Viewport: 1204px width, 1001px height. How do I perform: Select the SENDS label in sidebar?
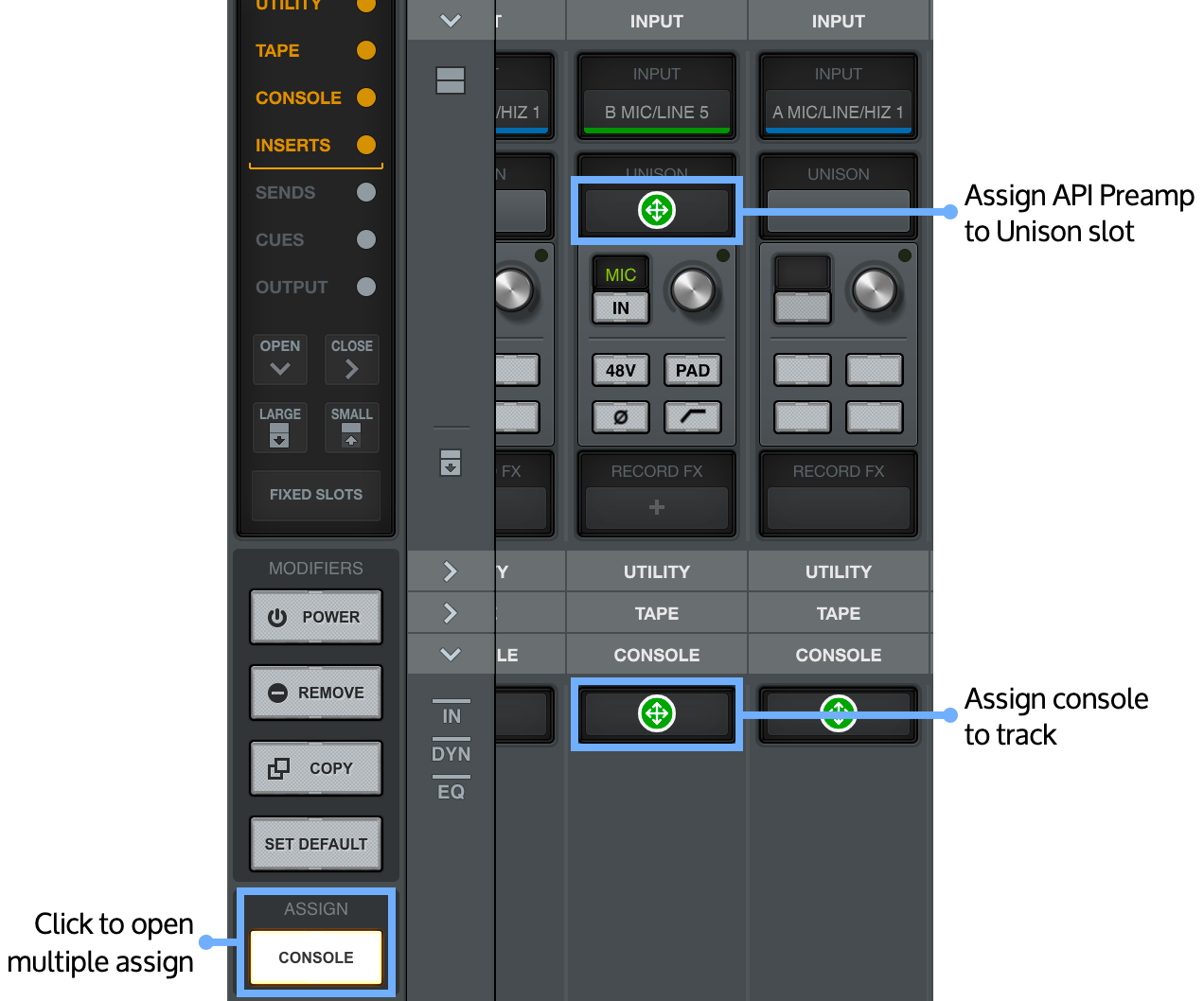click(285, 192)
